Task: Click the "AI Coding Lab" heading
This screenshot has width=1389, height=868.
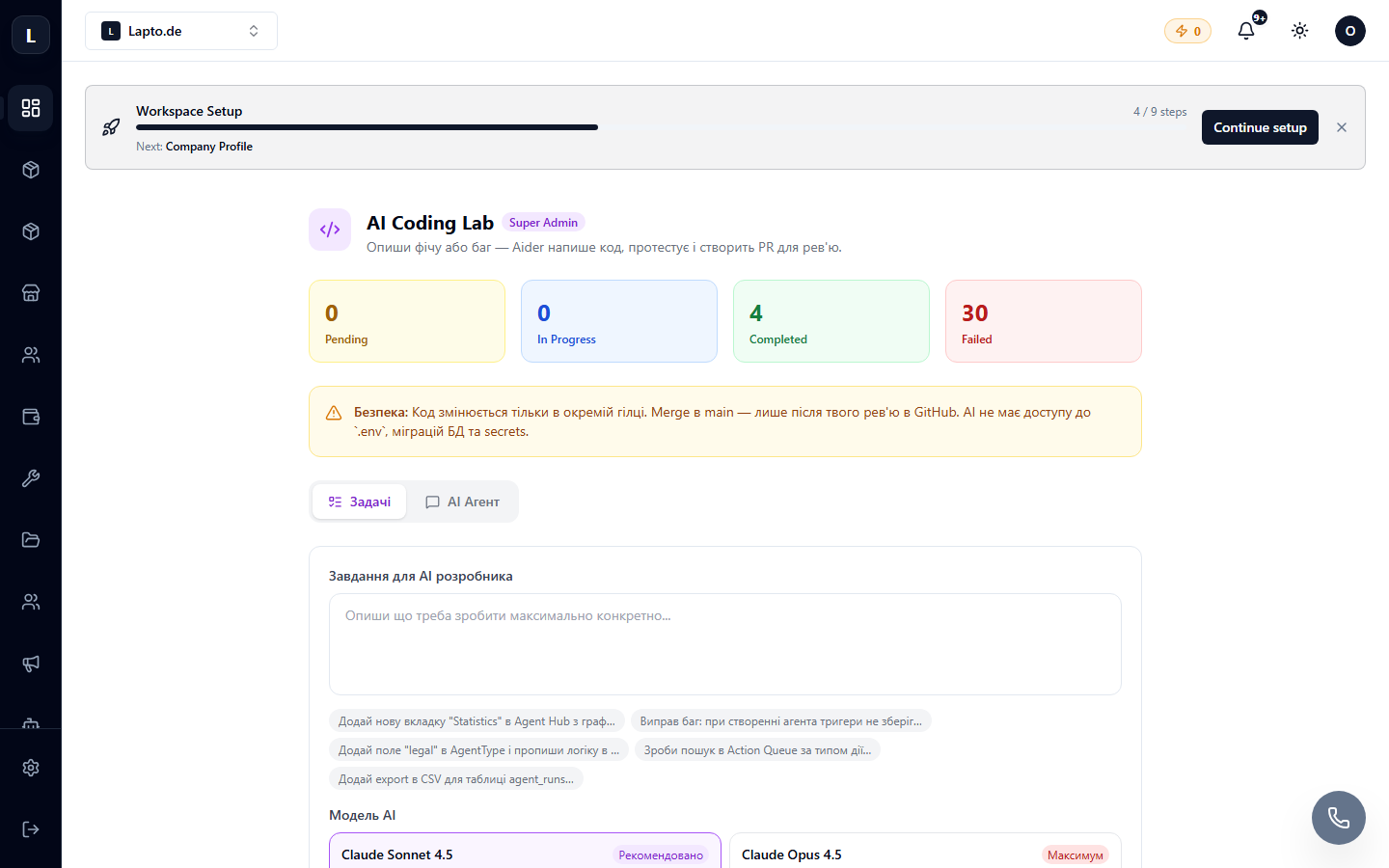Action: pyautogui.click(x=430, y=223)
